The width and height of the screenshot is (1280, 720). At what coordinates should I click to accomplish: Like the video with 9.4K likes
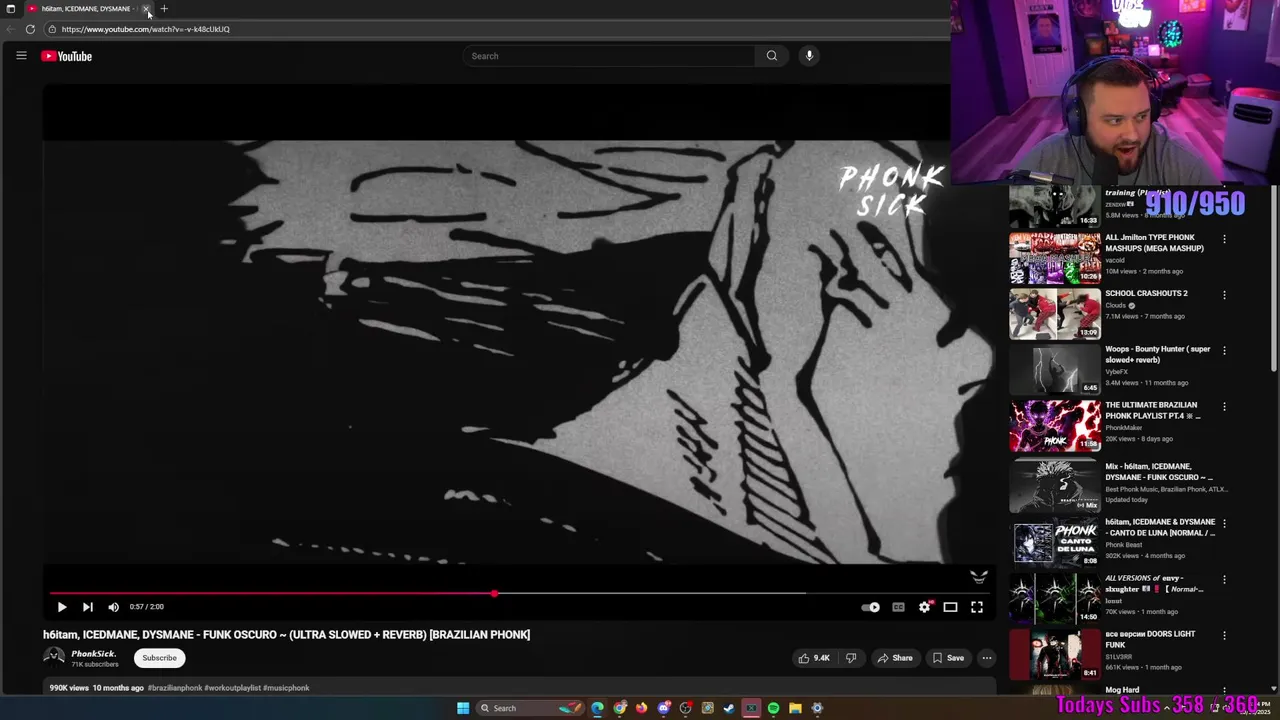pyautogui.click(x=814, y=658)
